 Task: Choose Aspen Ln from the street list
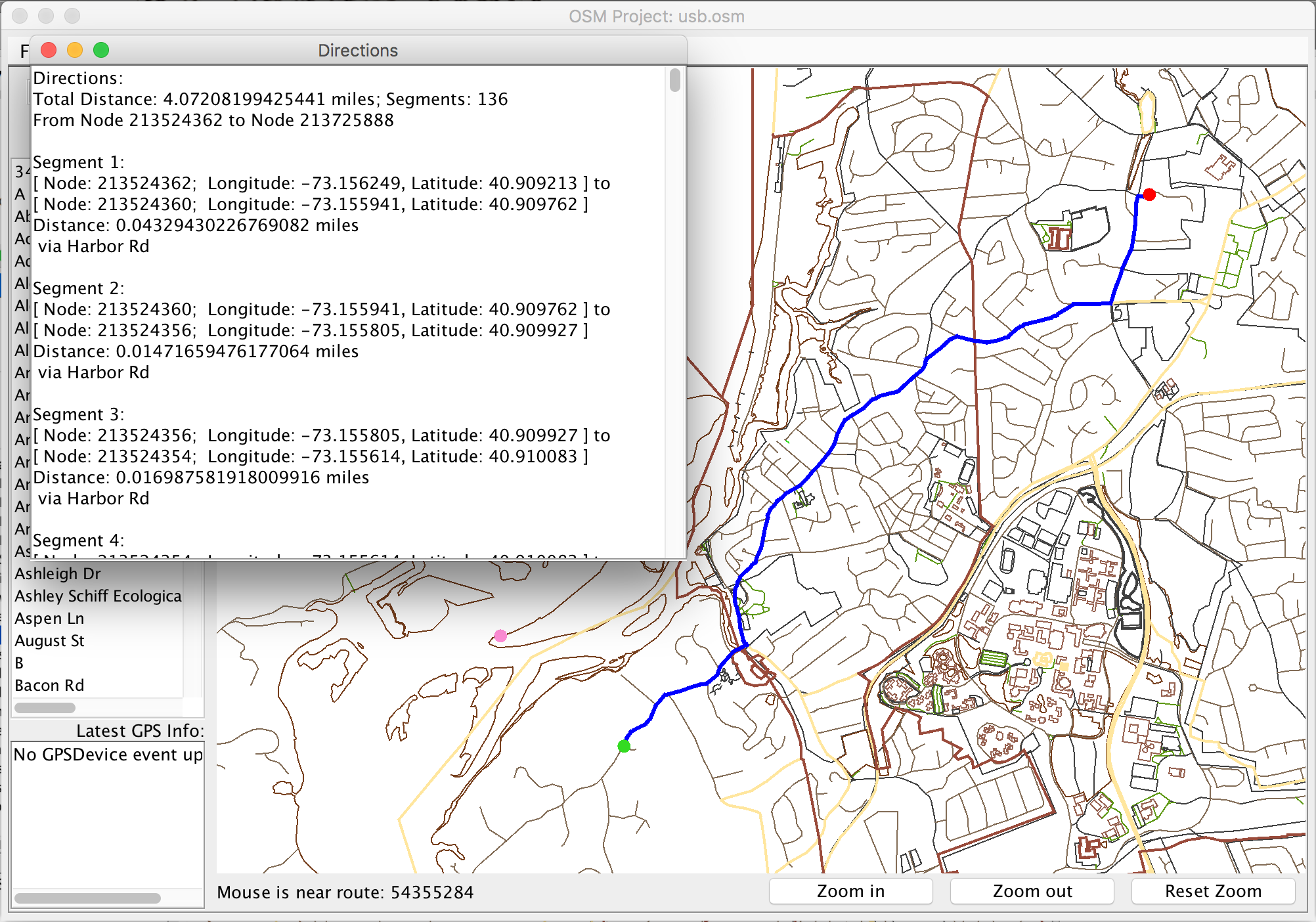click(49, 618)
